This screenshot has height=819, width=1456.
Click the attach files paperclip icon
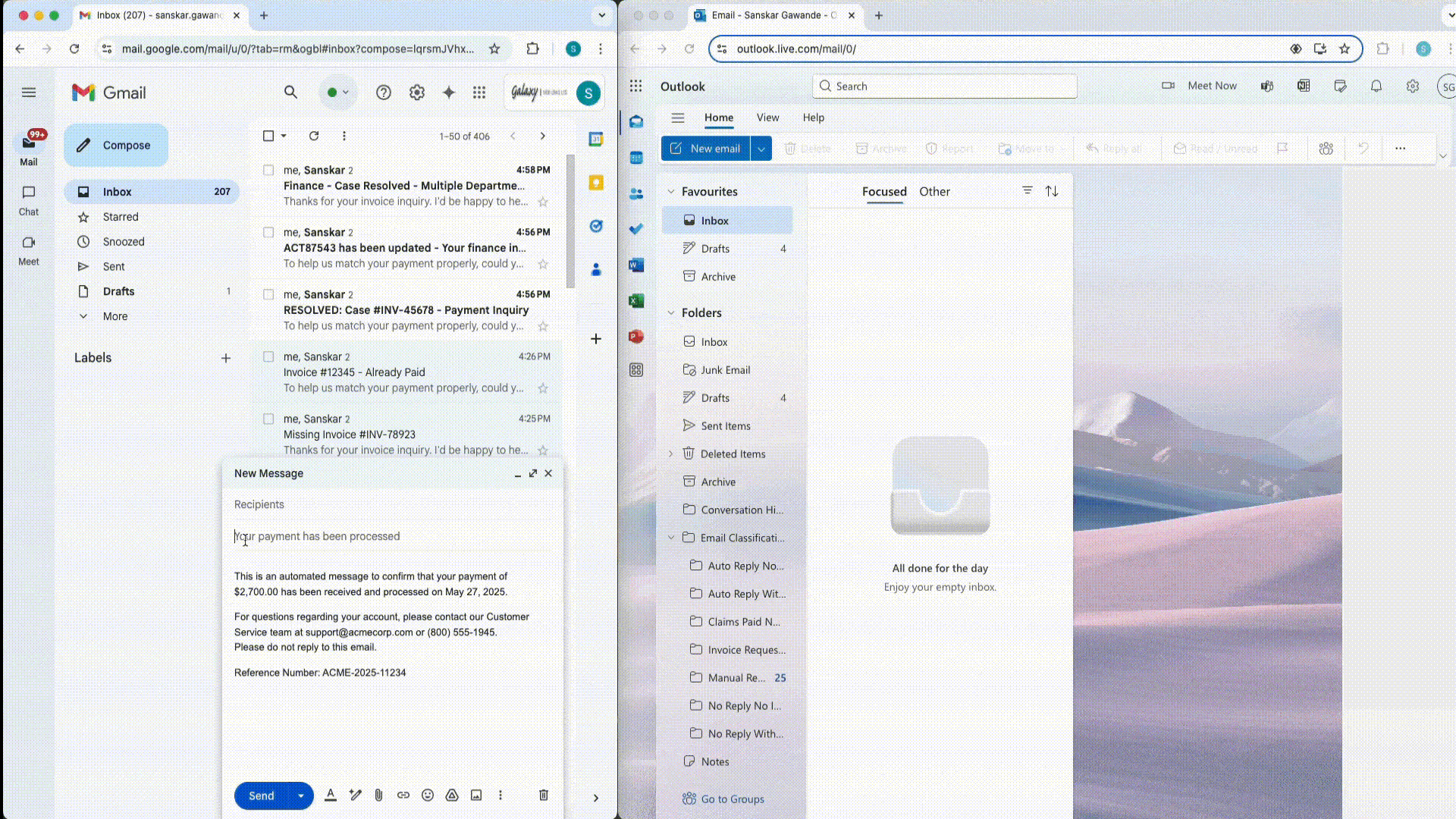378,795
